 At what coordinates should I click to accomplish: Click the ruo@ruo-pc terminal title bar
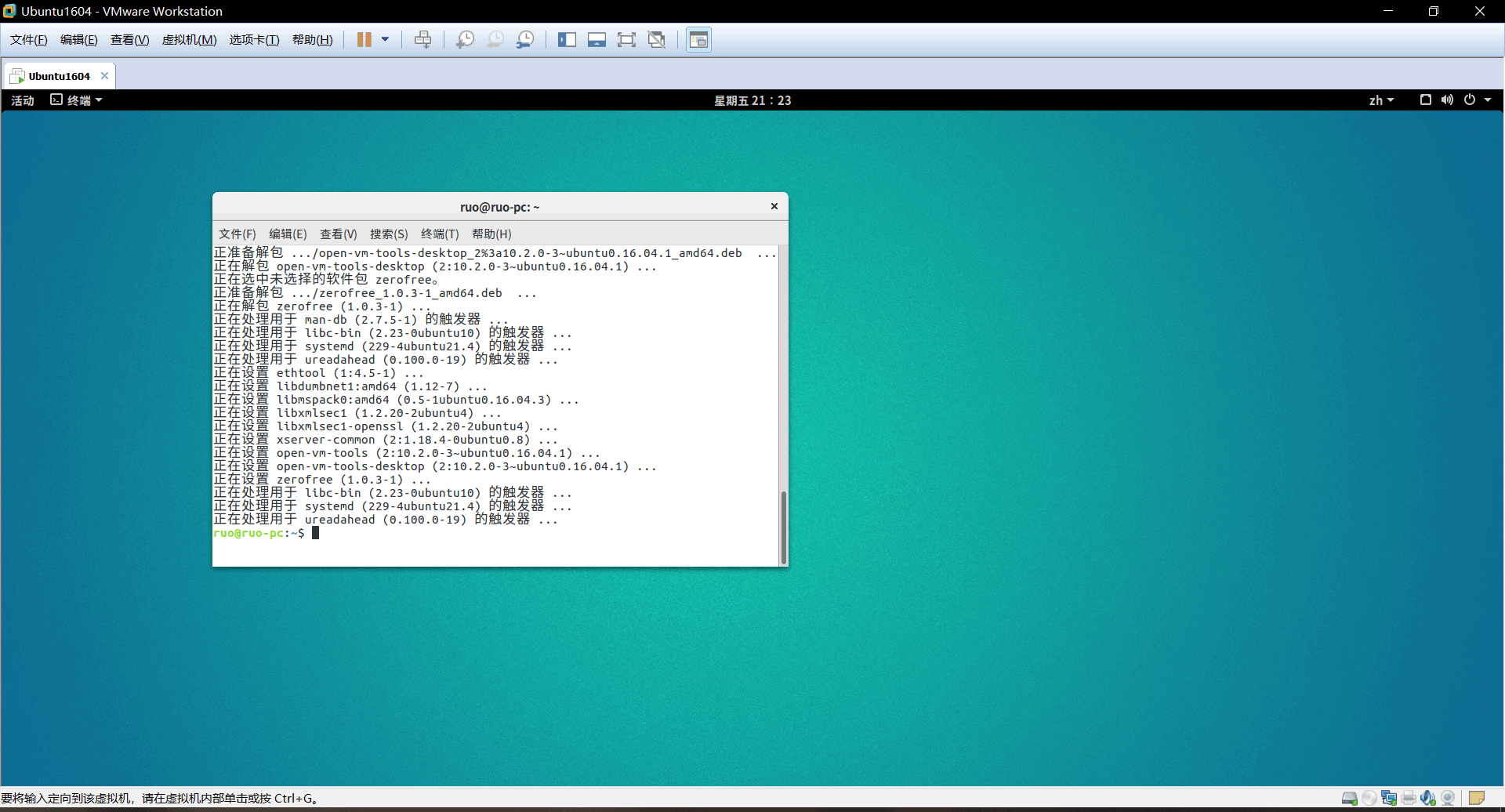click(500, 207)
